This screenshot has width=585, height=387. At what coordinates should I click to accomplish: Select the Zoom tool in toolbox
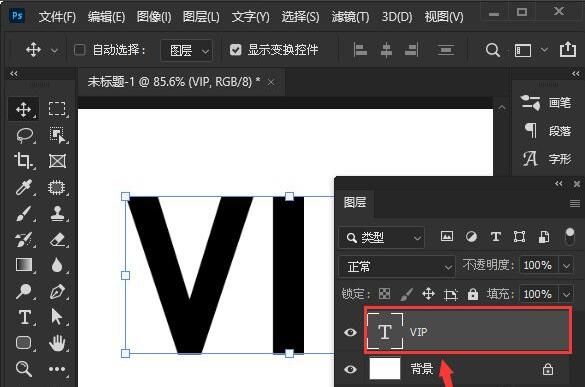tap(24, 369)
